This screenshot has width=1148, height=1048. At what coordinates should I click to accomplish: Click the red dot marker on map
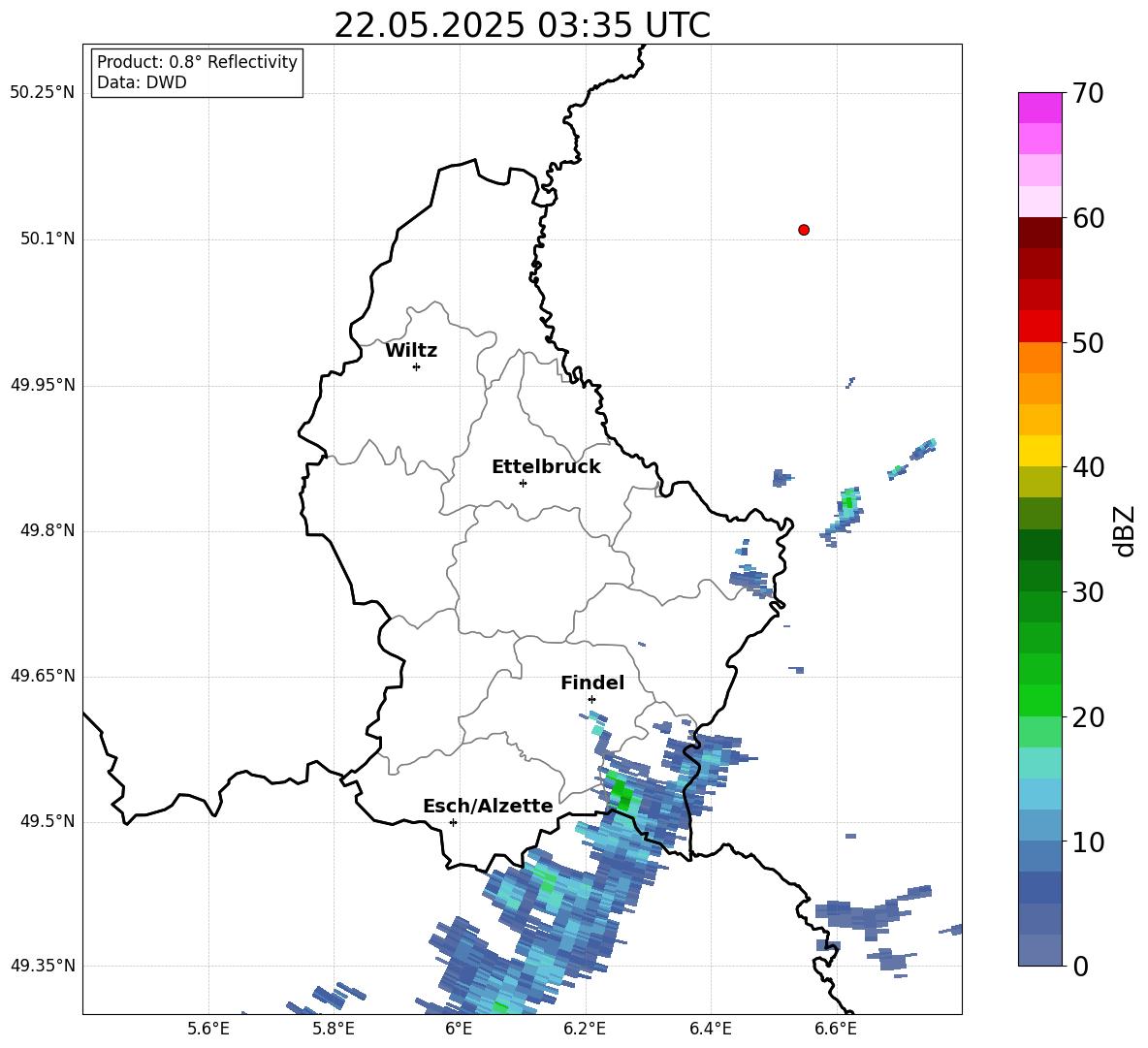point(804,230)
